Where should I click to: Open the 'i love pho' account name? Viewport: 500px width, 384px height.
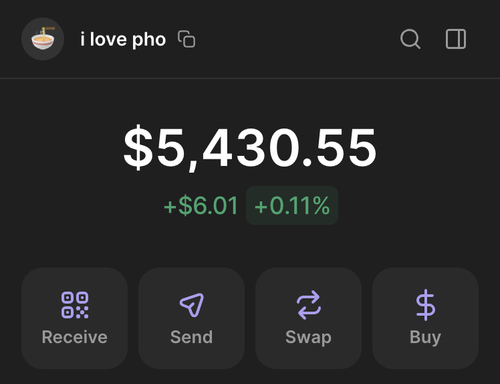pos(123,40)
